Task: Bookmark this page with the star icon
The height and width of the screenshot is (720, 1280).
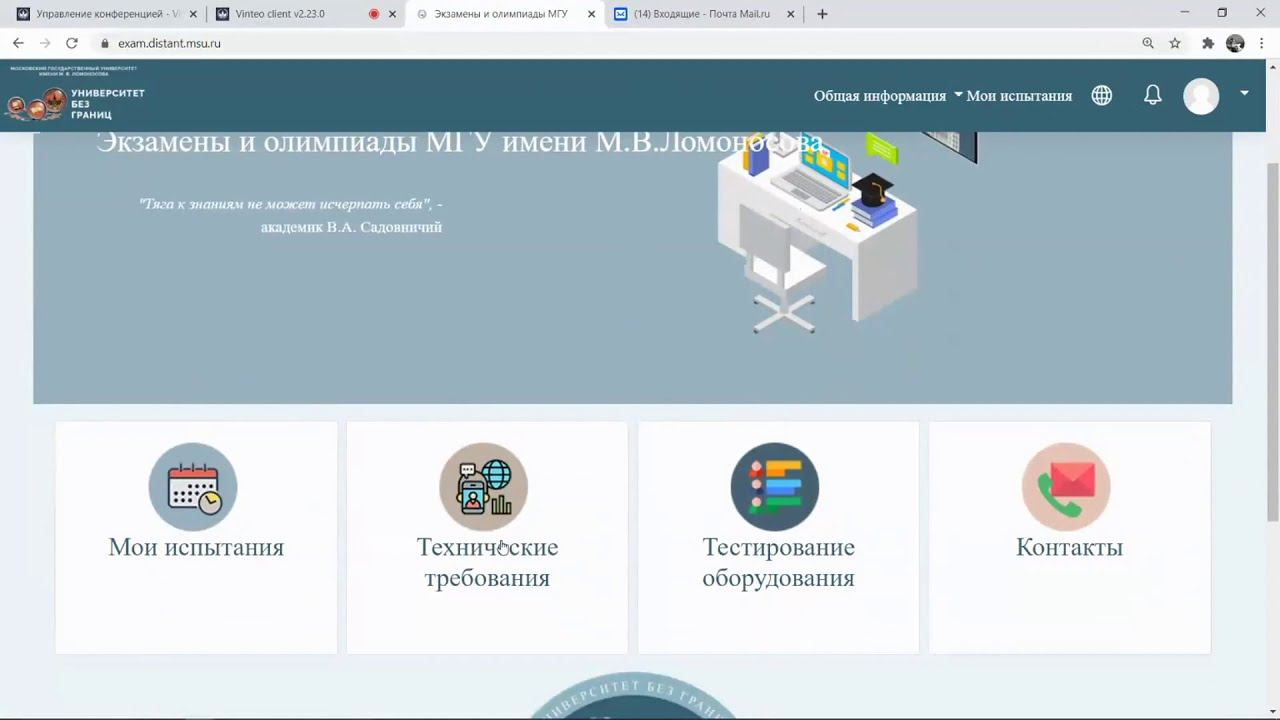Action: tap(1175, 43)
